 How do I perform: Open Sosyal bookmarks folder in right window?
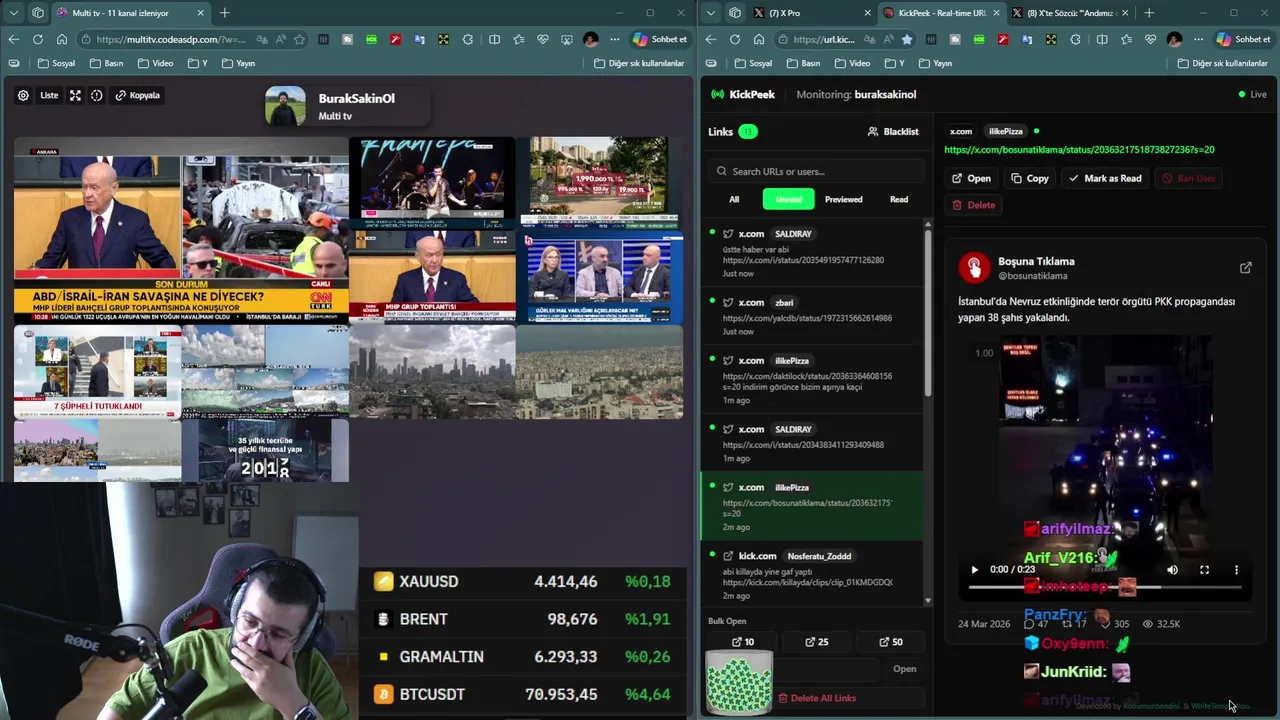753,63
